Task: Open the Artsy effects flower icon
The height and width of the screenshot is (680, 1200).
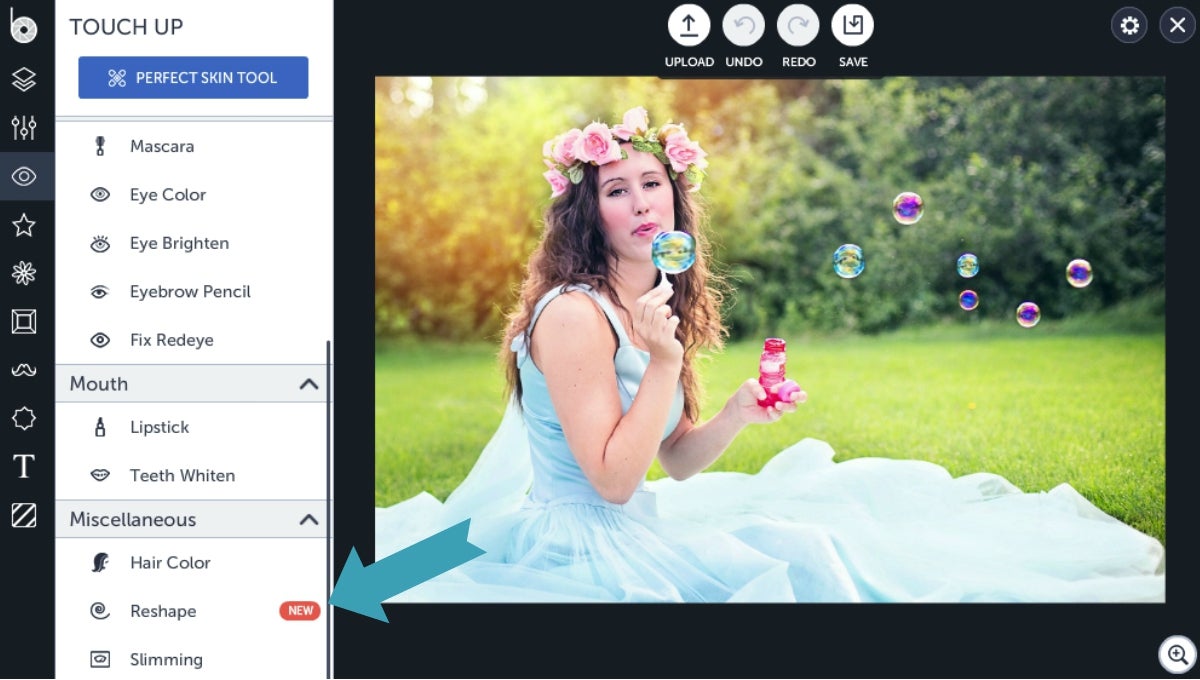Action: [x=25, y=272]
